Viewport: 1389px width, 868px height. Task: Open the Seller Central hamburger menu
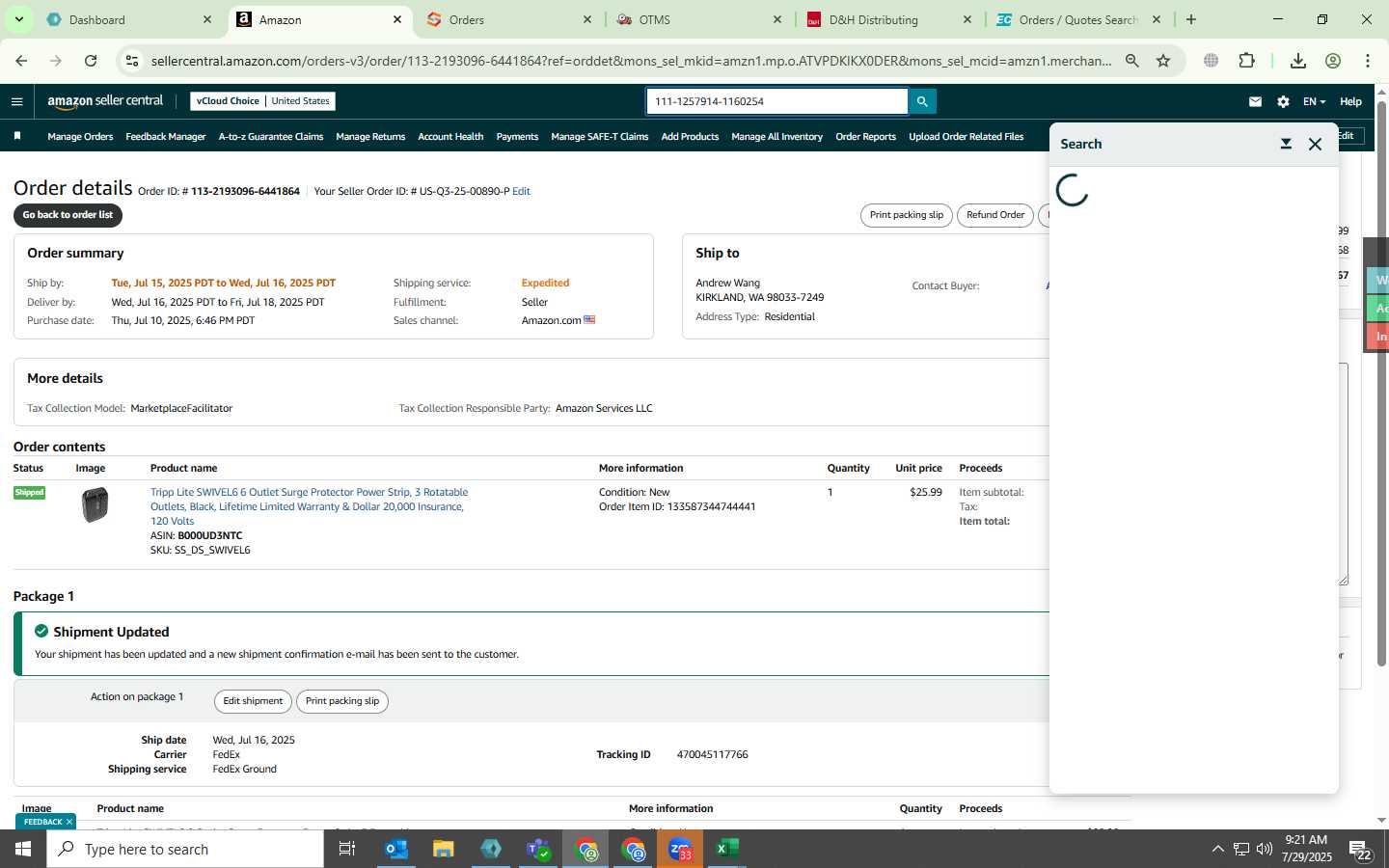pos(16,101)
